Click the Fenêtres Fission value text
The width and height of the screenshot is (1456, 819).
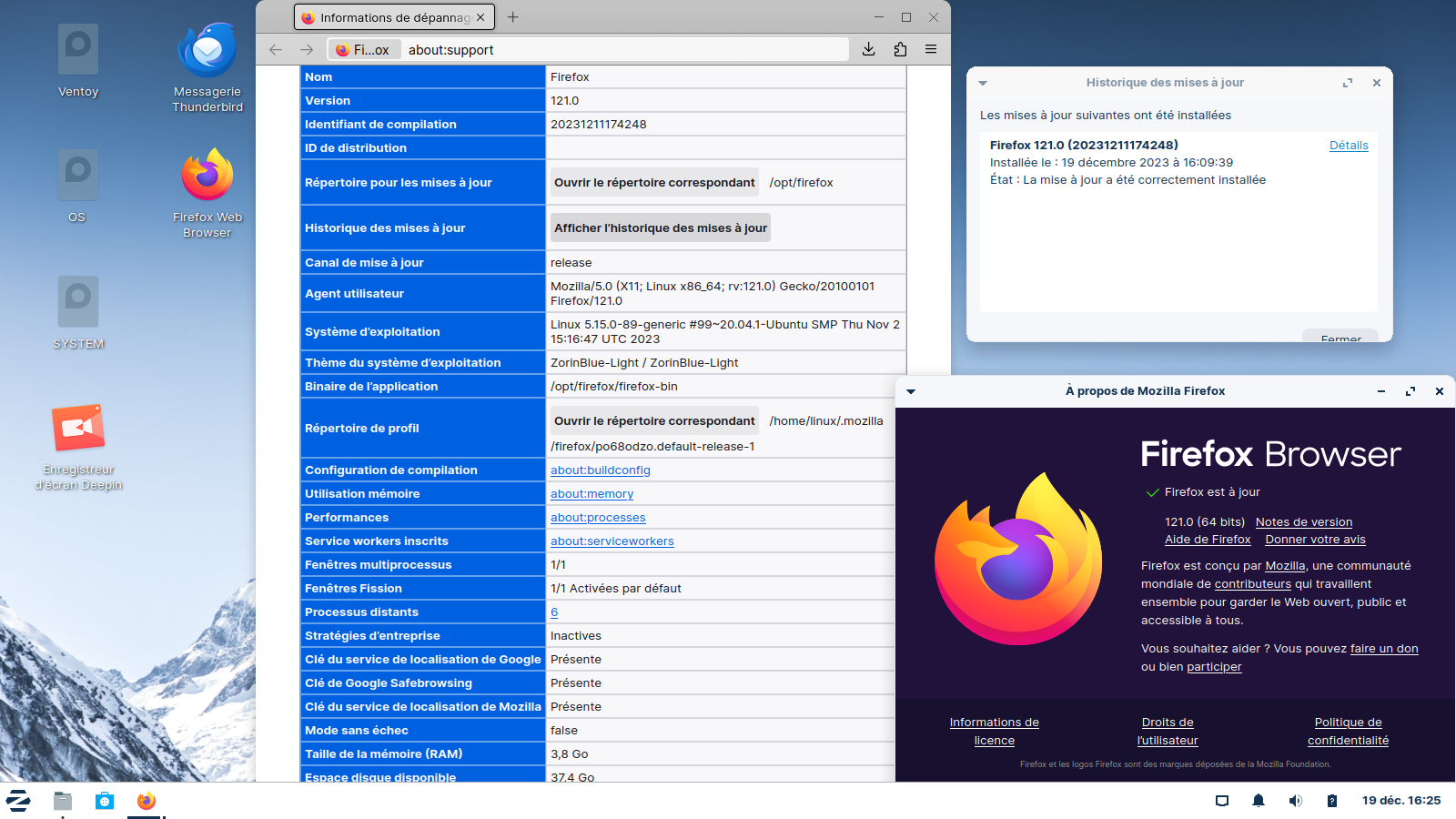[616, 589]
